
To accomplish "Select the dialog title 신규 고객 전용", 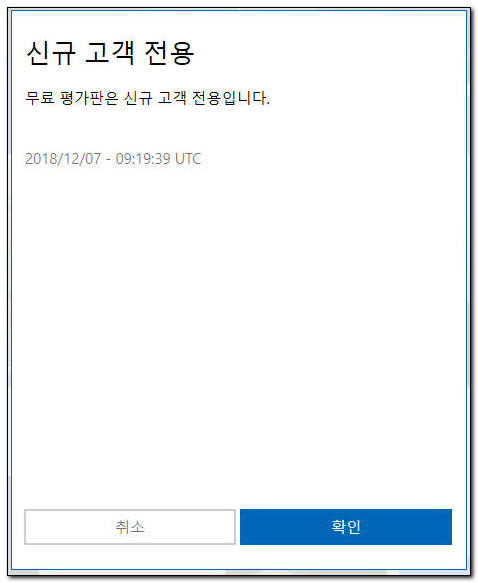I will (110, 53).
